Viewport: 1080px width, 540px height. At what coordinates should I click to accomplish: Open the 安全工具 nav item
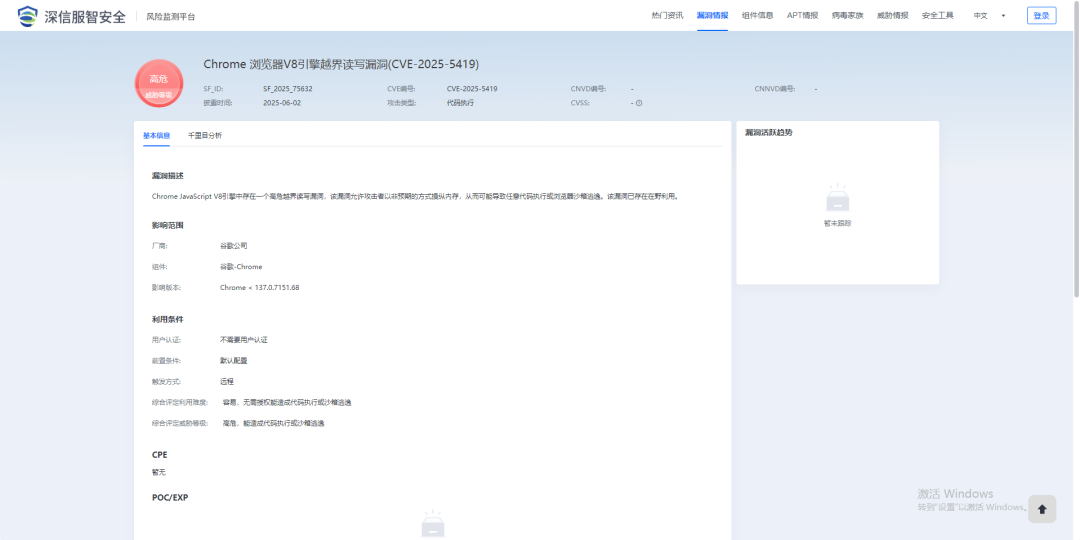[x=937, y=16]
